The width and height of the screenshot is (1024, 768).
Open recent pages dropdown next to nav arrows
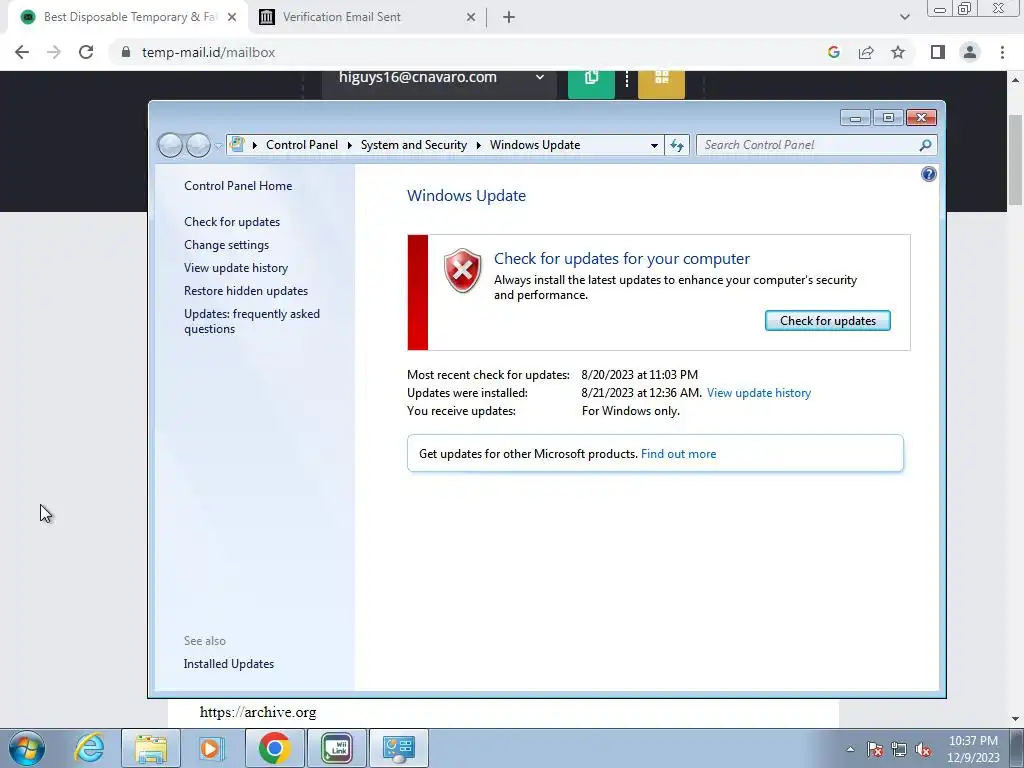(218, 146)
